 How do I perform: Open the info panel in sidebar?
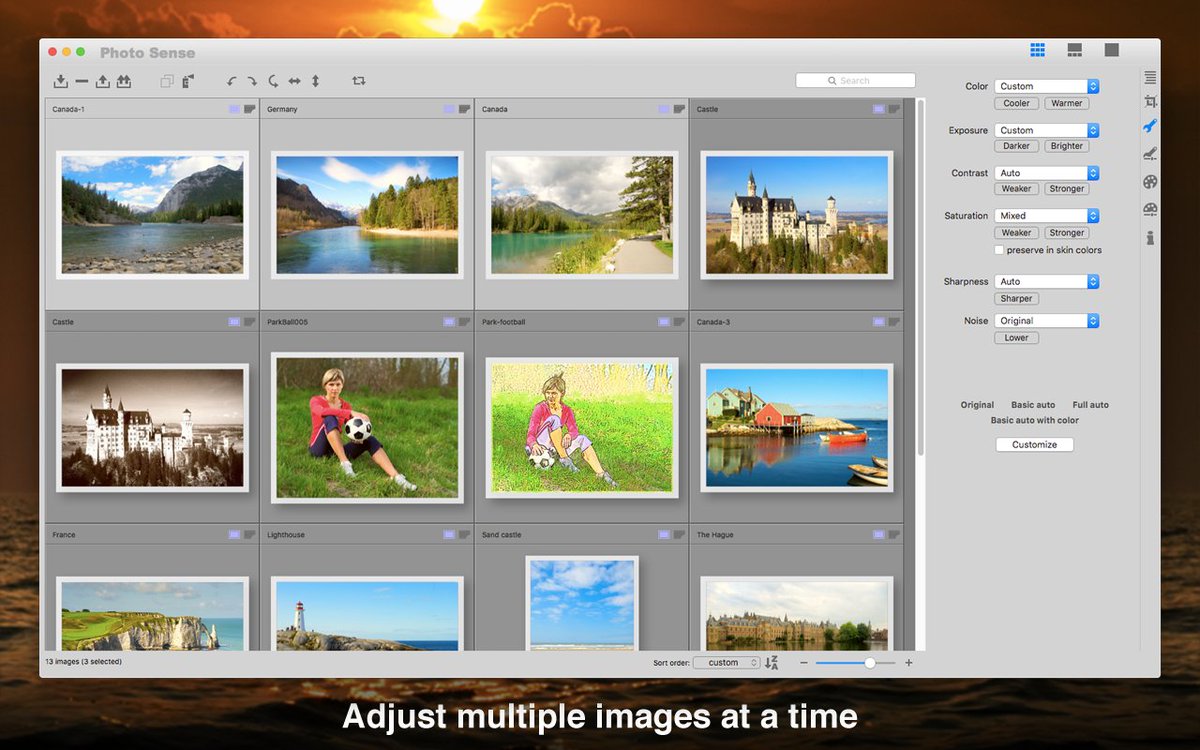(1150, 238)
